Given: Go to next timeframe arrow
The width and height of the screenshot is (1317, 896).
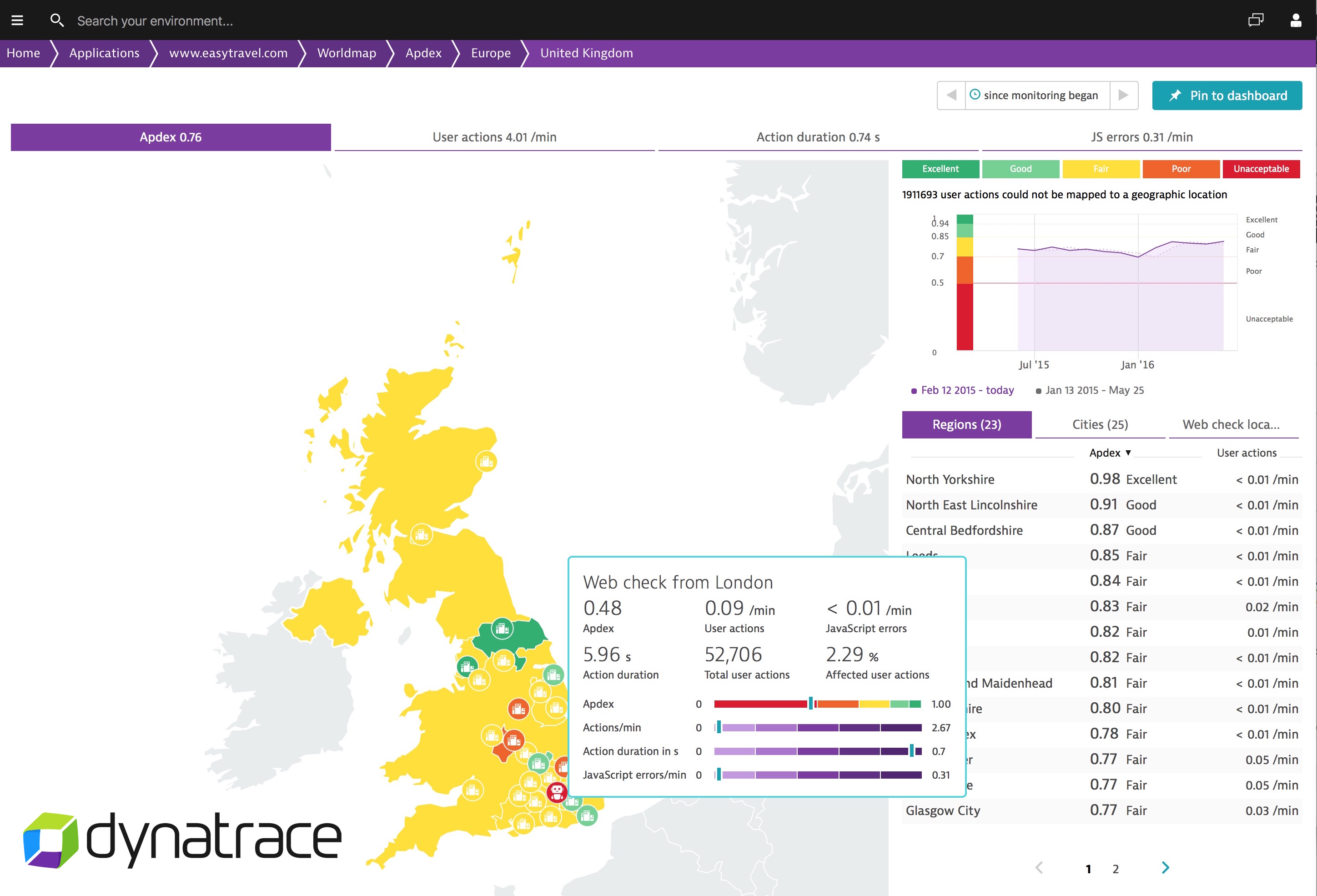Looking at the screenshot, I should click(1124, 95).
